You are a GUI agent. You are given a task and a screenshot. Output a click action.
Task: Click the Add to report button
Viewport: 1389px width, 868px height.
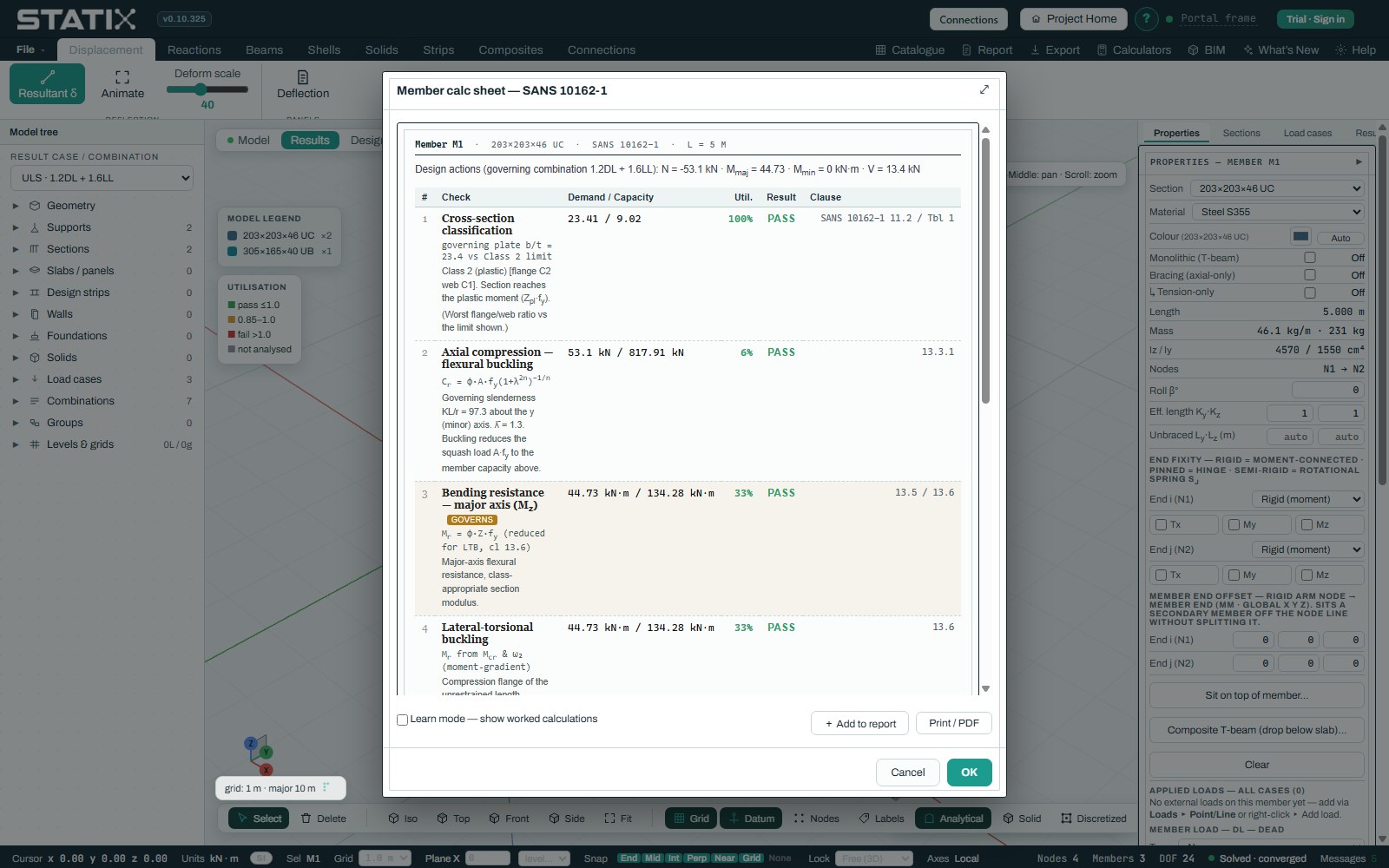tap(860, 723)
